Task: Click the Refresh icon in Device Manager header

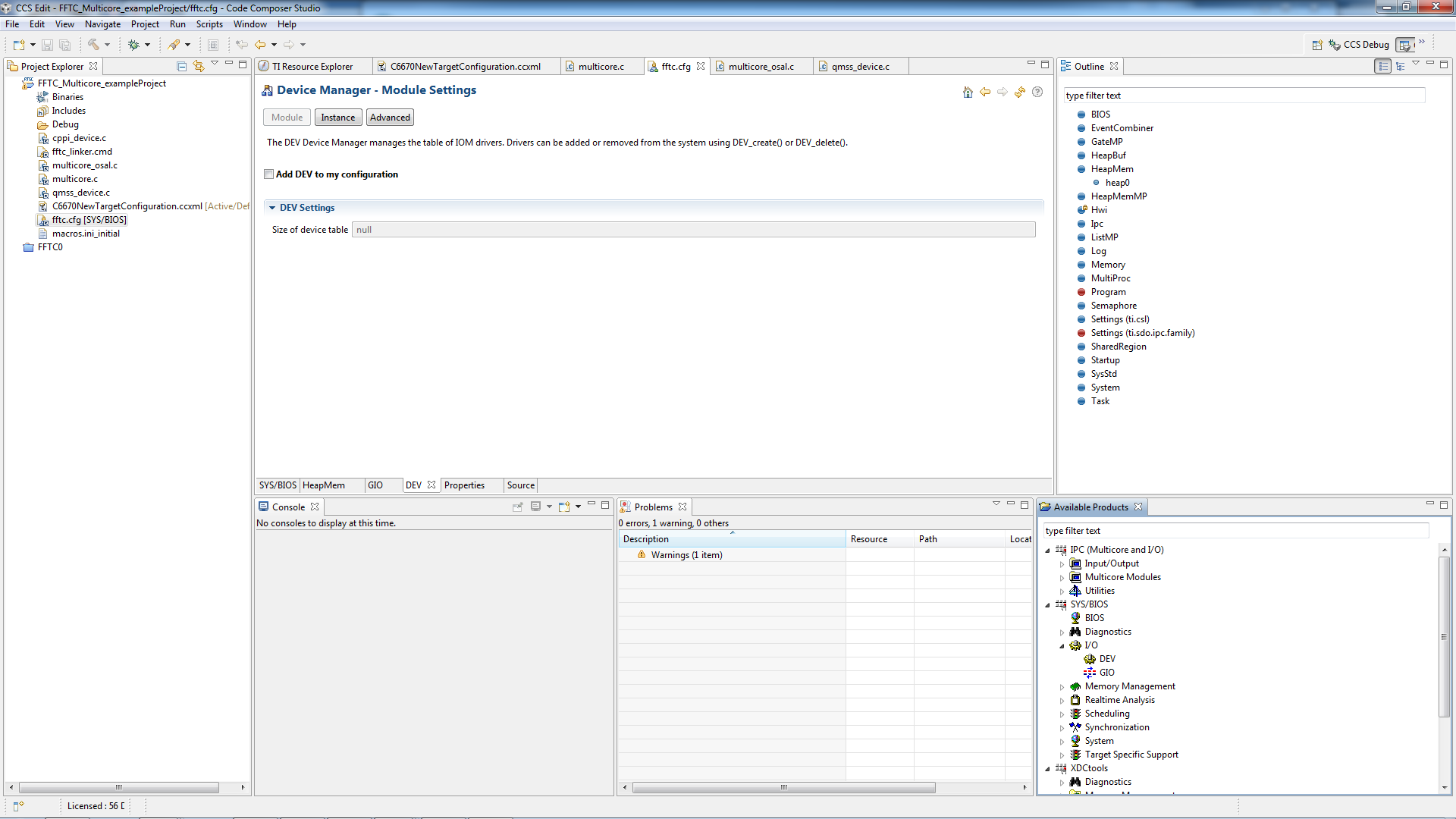Action: [1020, 92]
